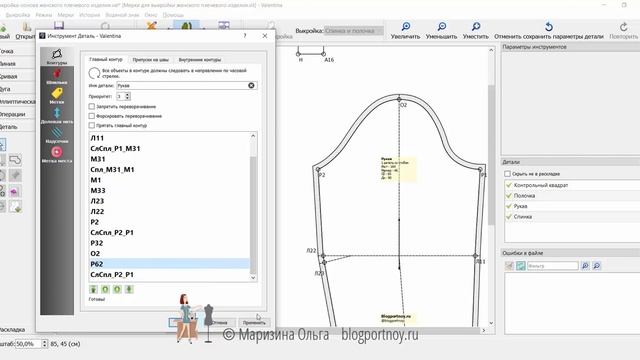Image resolution: width=640 pixels, height=360 pixels.
Task: Expand the Точка tools group
Action: pos(16,51)
